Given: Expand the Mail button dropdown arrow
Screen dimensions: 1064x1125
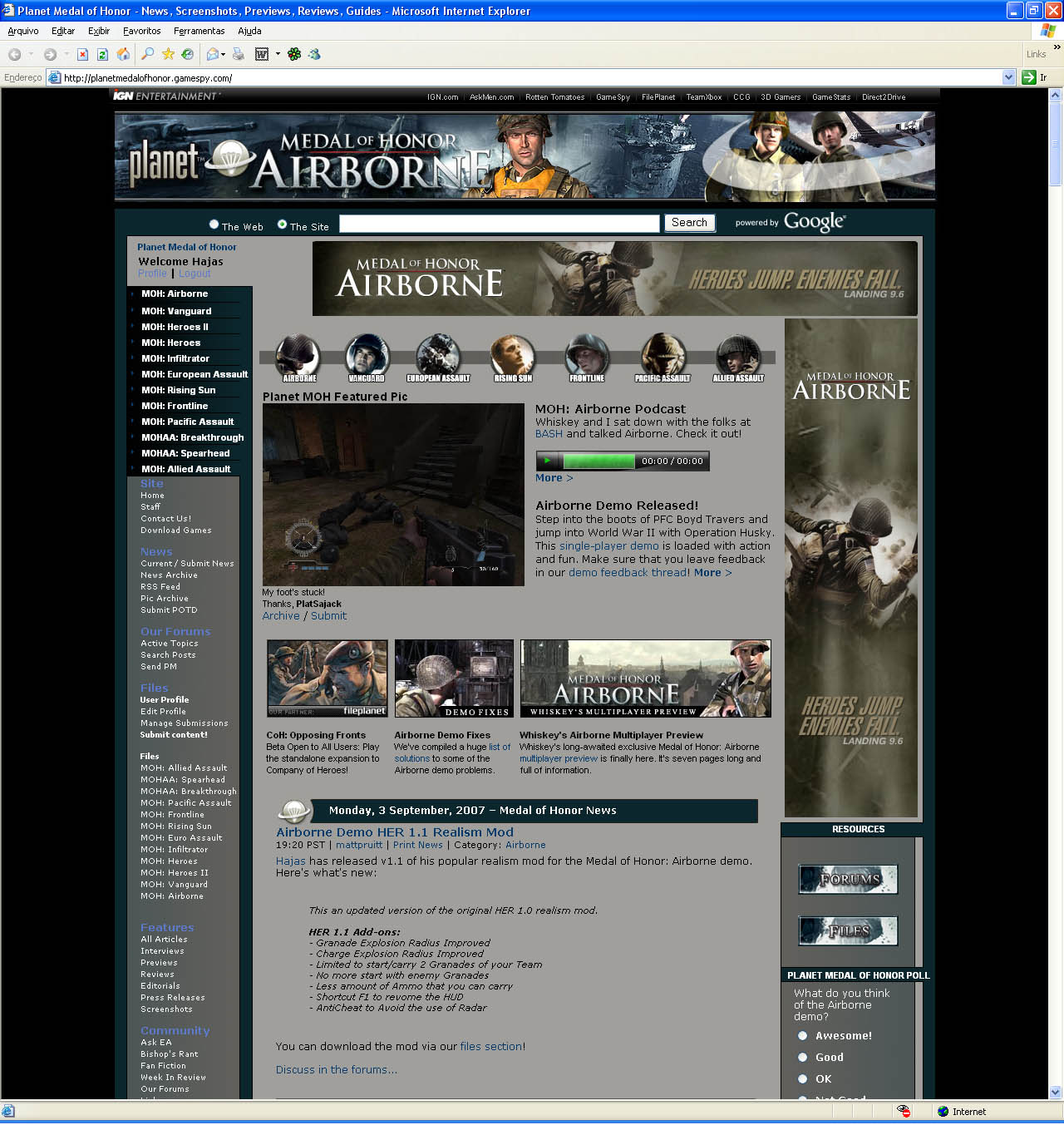Looking at the screenshot, I should 224,55.
